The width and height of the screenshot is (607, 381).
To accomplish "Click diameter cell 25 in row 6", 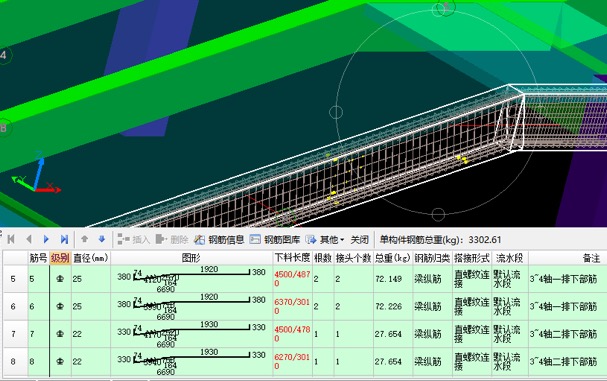I will pyautogui.click(x=91, y=306).
